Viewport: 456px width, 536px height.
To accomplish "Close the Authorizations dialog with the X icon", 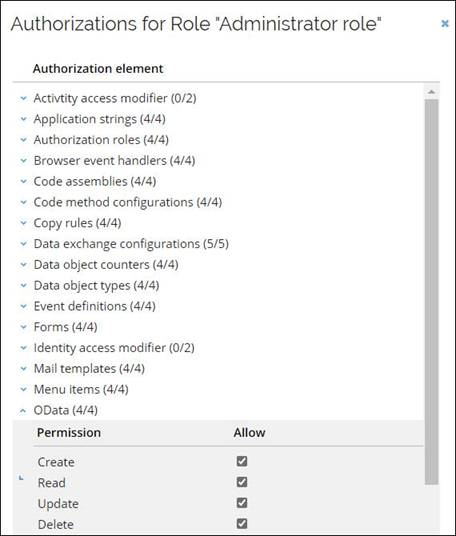I will click(445, 24).
